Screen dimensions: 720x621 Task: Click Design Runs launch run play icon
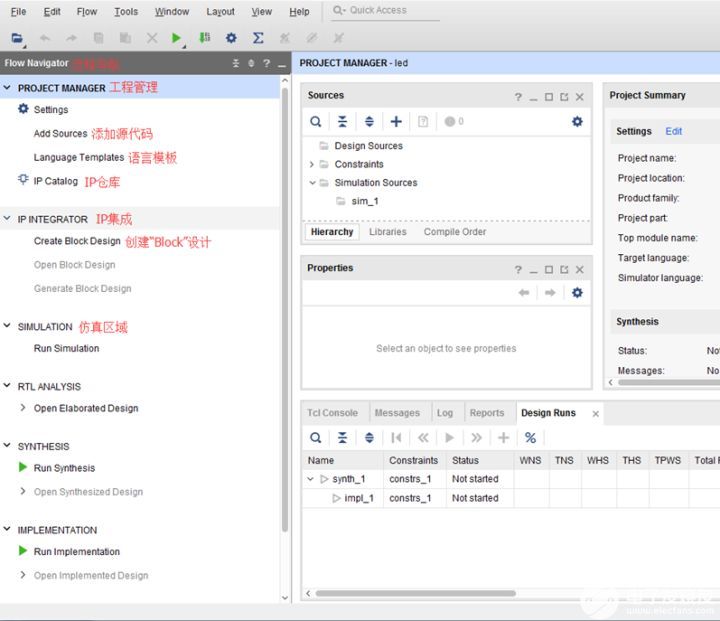point(450,438)
